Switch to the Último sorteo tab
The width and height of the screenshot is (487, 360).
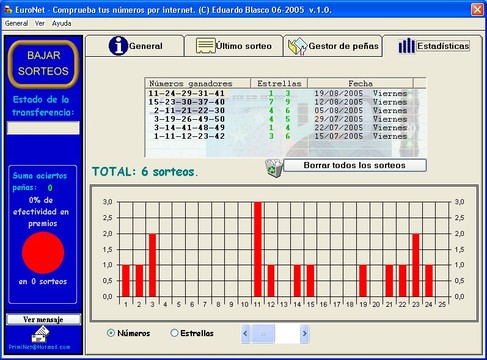[x=233, y=46]
